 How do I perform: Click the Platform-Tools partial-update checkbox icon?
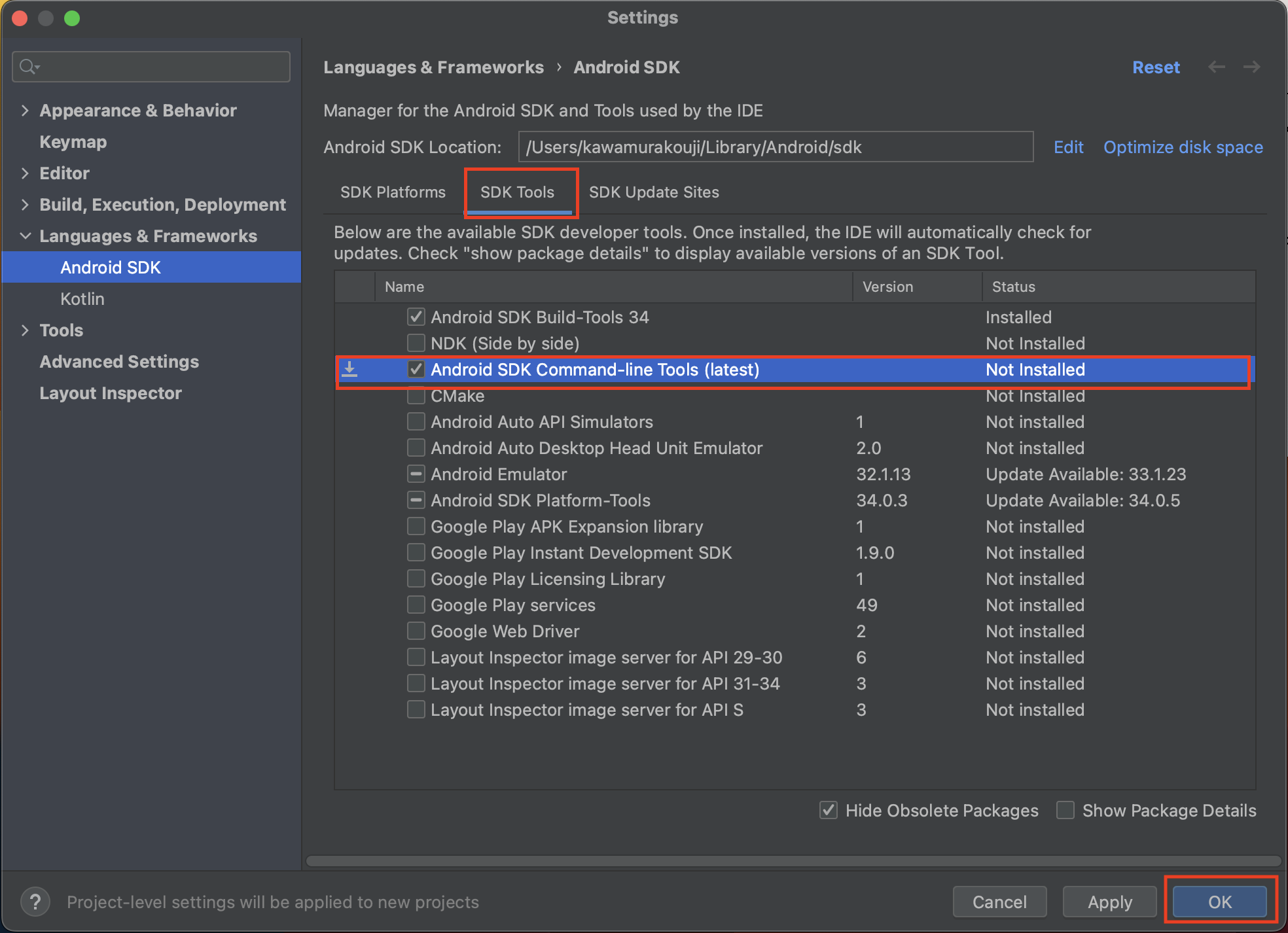pos(416,501)
